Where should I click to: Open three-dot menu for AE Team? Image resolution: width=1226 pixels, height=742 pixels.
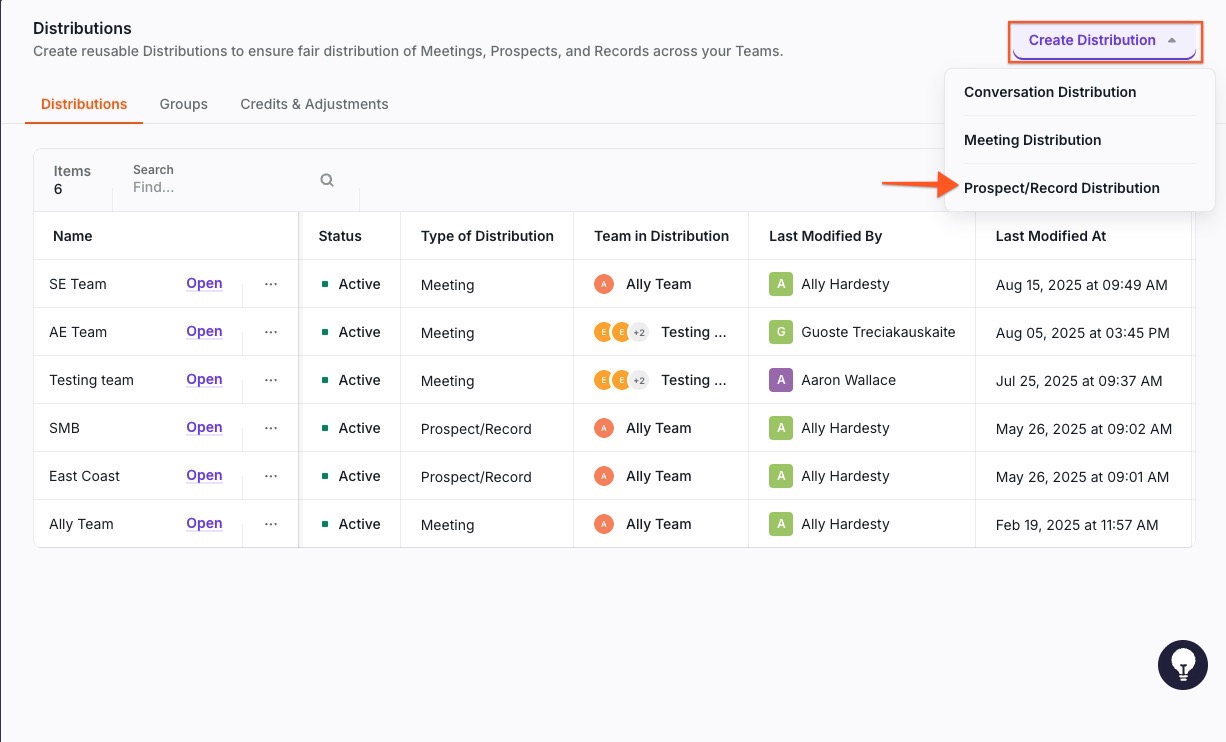coord(271,332)
